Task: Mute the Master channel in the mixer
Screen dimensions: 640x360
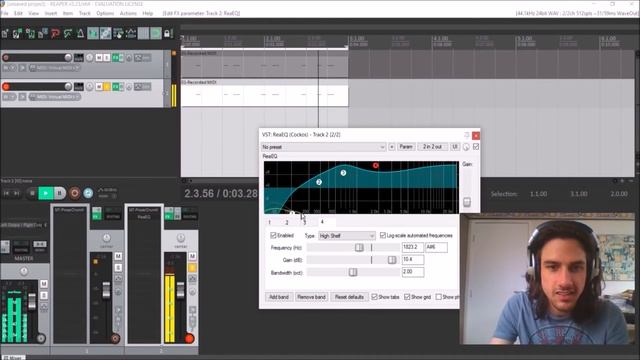Action: pos(44,284)
